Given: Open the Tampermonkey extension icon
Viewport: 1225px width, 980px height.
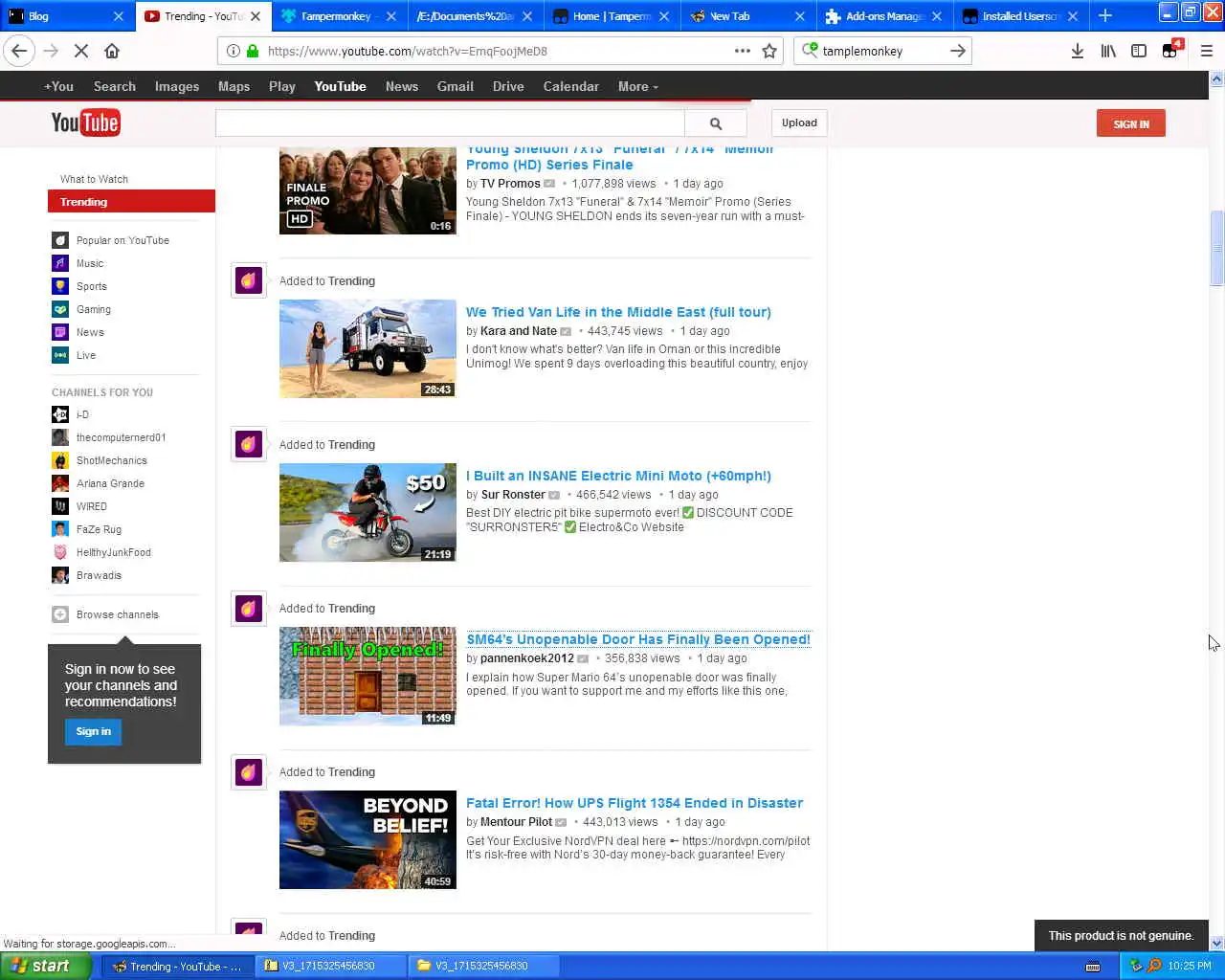Looking at the screenshot, I should 1170,50.
